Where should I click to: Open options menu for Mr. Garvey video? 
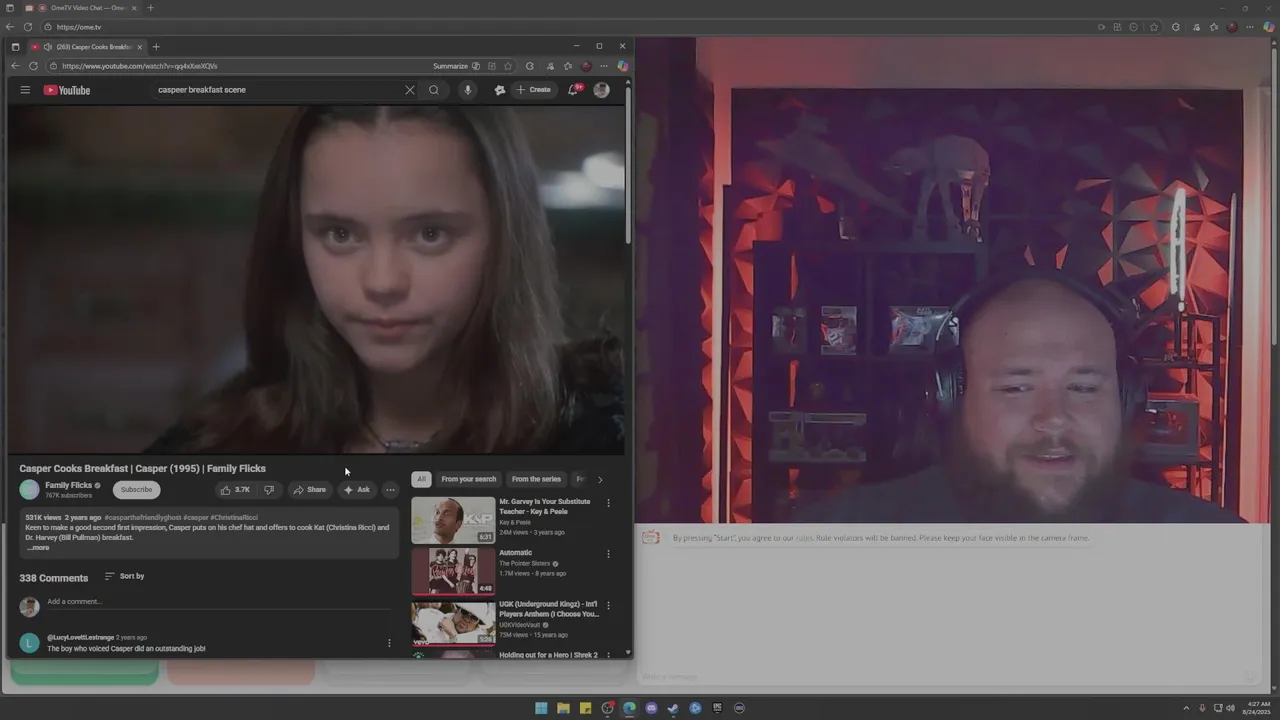[608, 503]
